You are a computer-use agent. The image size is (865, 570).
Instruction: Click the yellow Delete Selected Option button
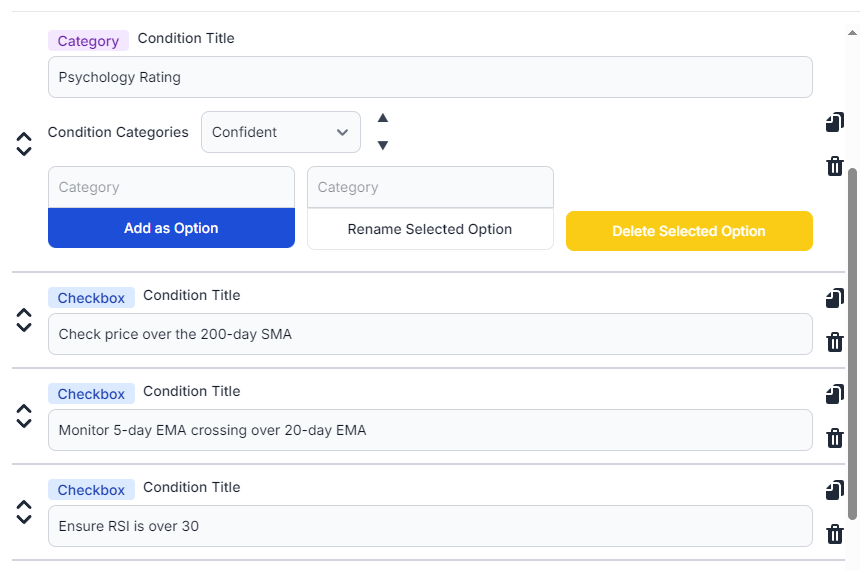click(x=689, y=231)
